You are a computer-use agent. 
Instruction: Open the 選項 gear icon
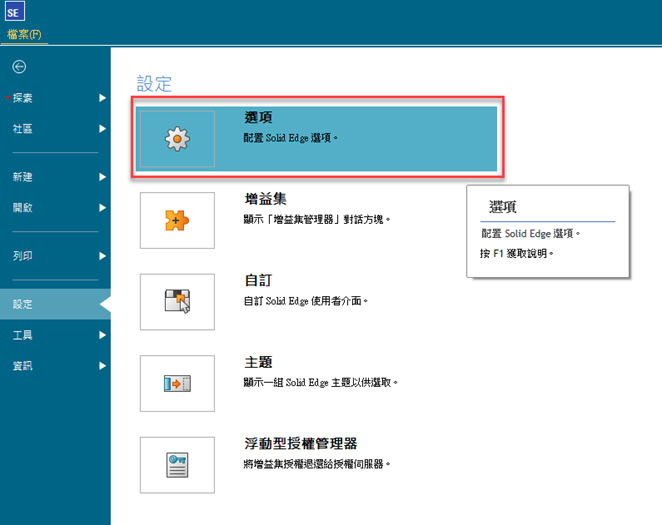(177, 139)
